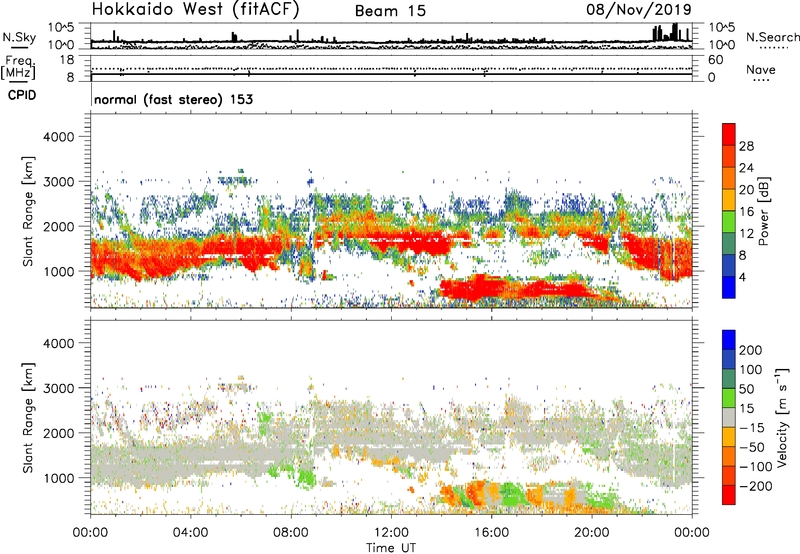Click red top segment of Power colorbar
The width and height of the screenshot is (800, 554).
pyautogui.click(x=729, y=134)
